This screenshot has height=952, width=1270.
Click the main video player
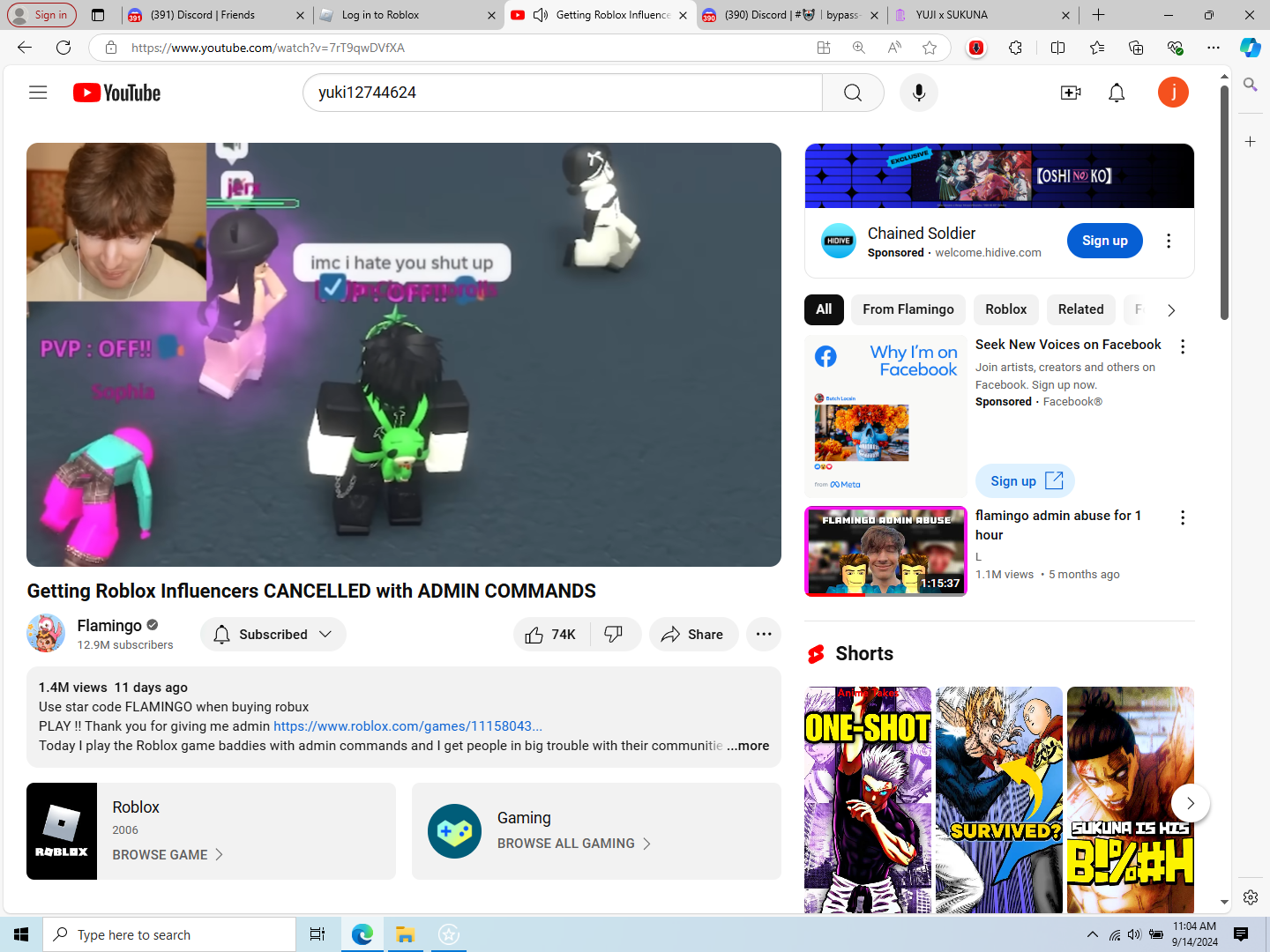(404, 354)
